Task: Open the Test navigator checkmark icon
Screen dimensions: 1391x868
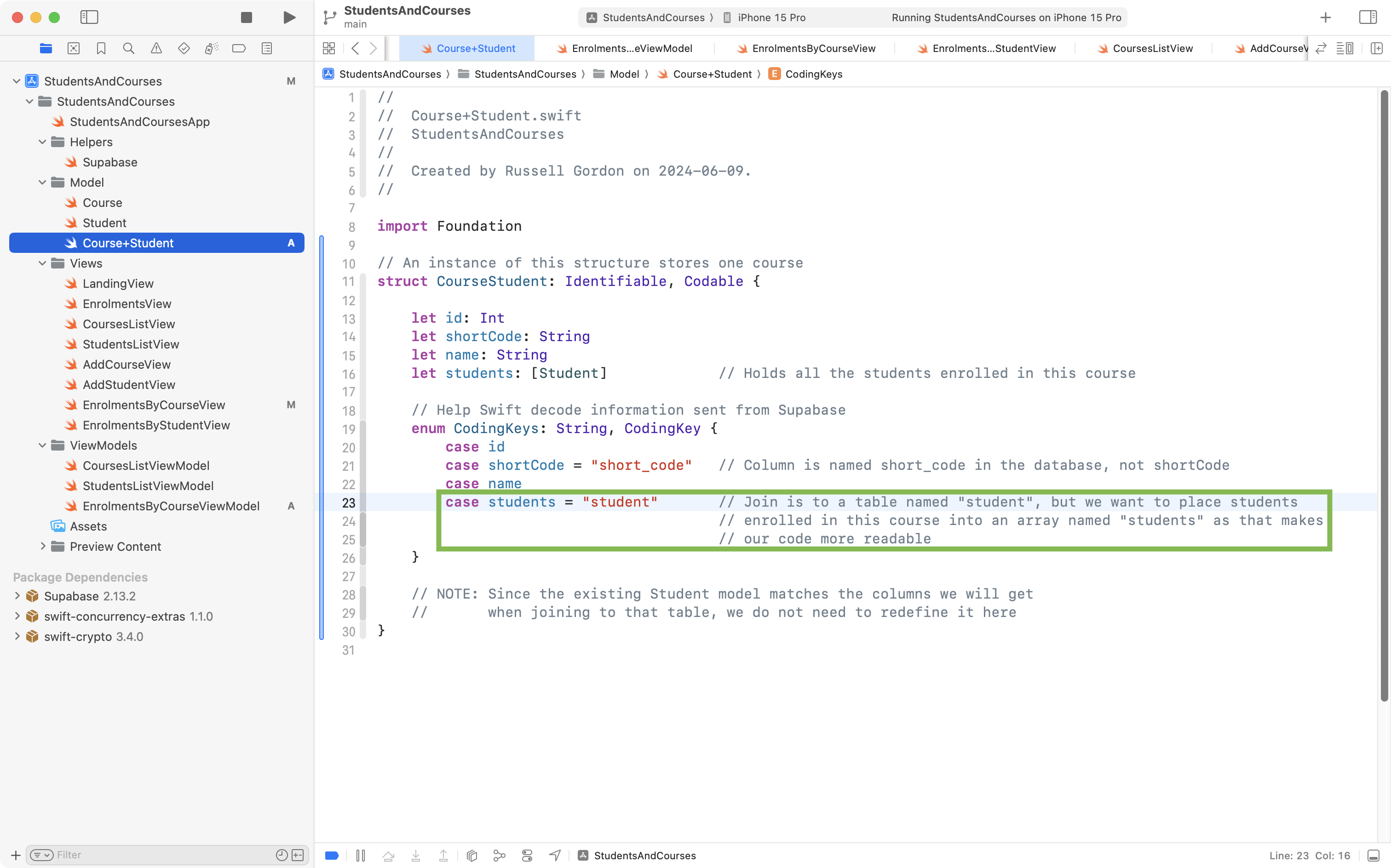Action: [x=184, y=48]
